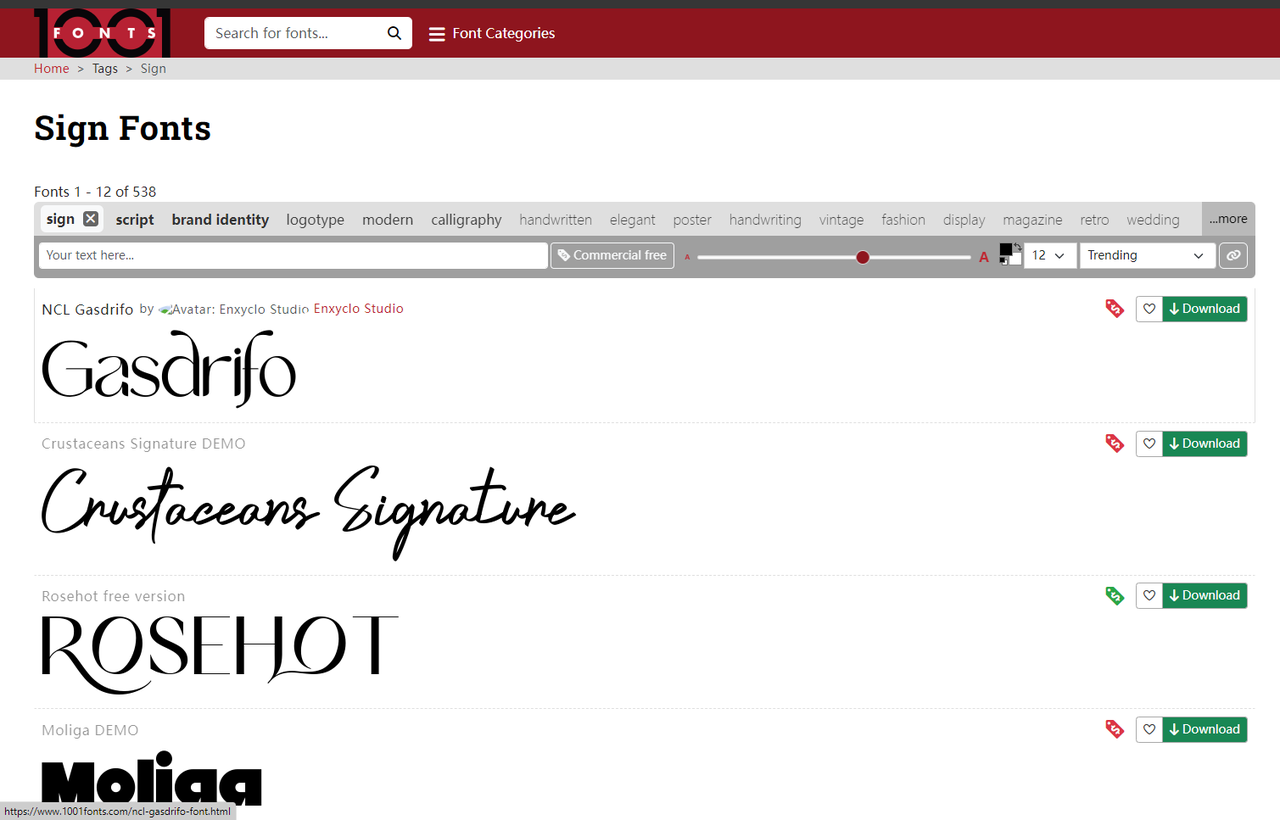Toggle the Commercial free filter
The height and width of the screenshot is (820, 1280).
point(612,256)
